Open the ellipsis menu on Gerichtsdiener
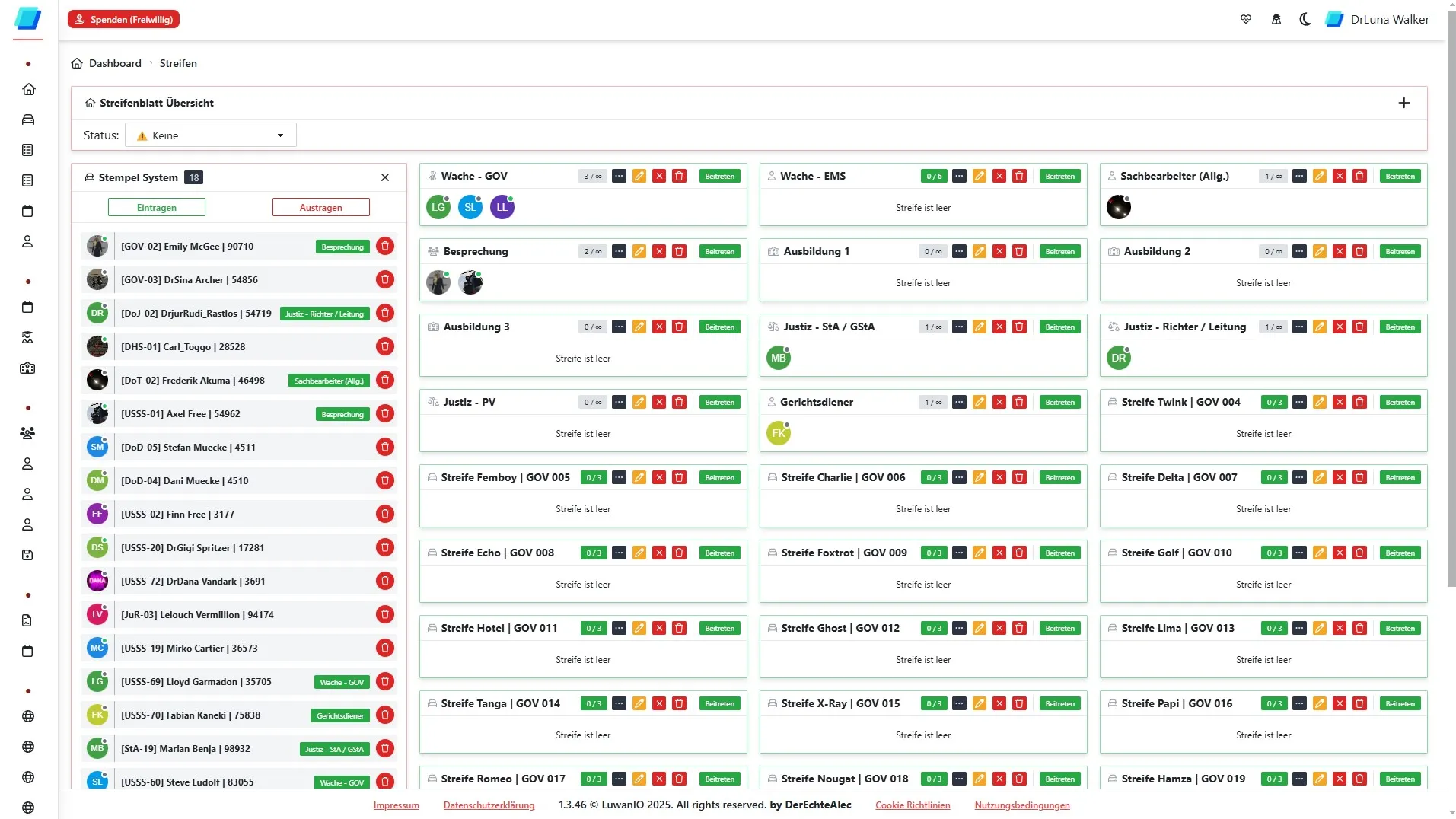Image resolution: width=1456 pixels, height=819 pixels. tap(958, 402)
